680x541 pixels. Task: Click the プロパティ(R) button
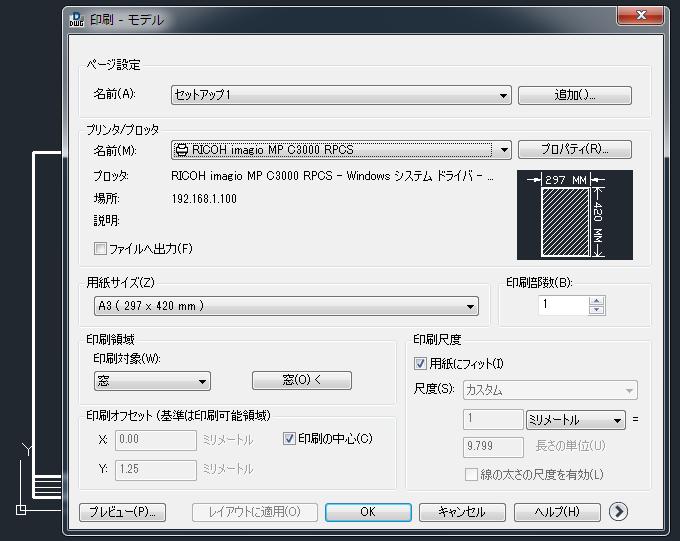575,150
